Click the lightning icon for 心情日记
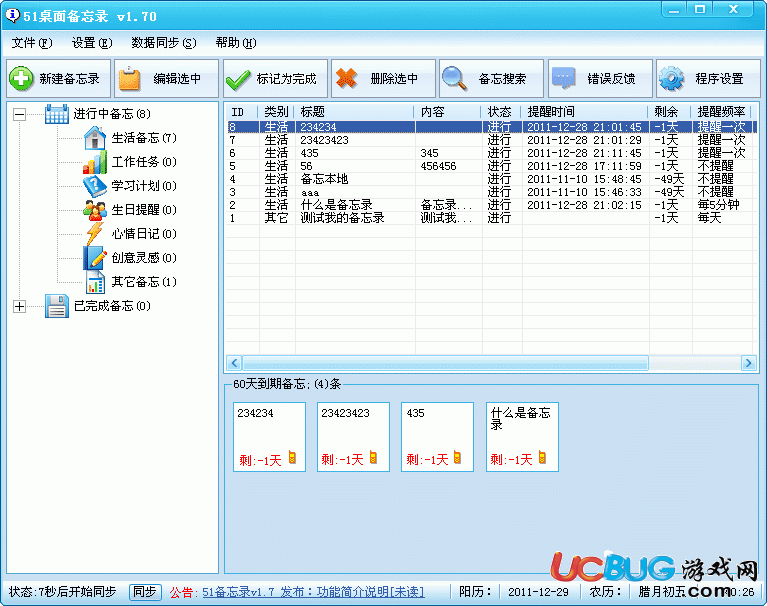This screenshot has height=606, width=767. coord(95,234)
